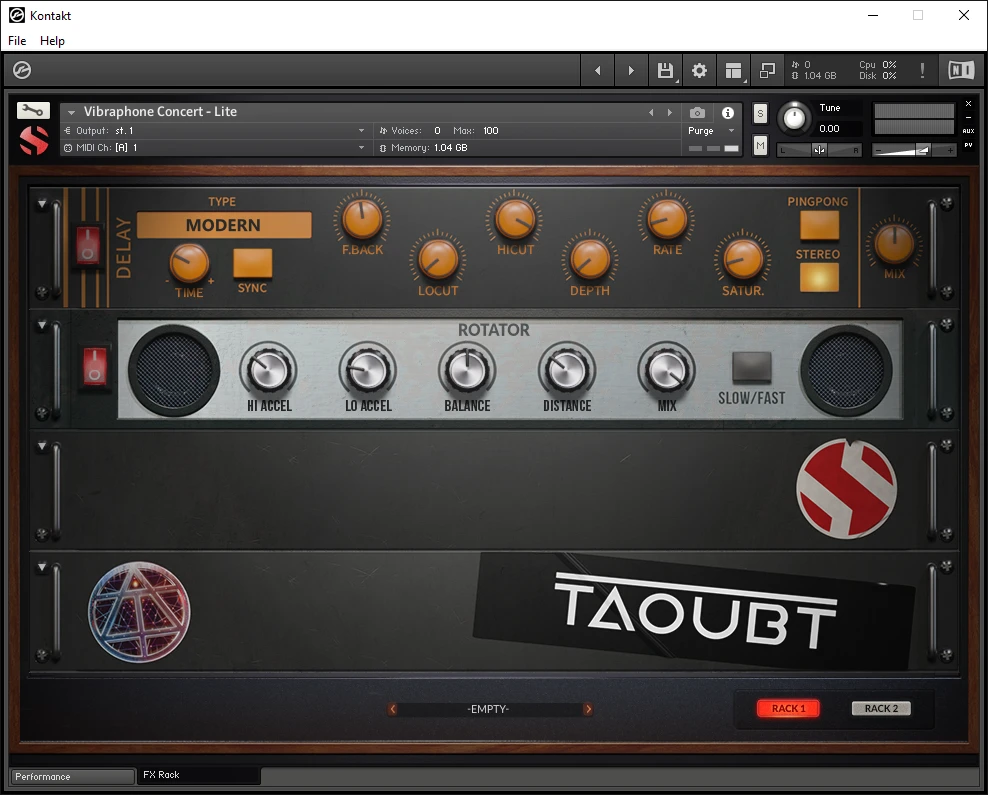Open the workspace layout icon
This screenshot has height=795, width=988.
click(x=733, y=71)
